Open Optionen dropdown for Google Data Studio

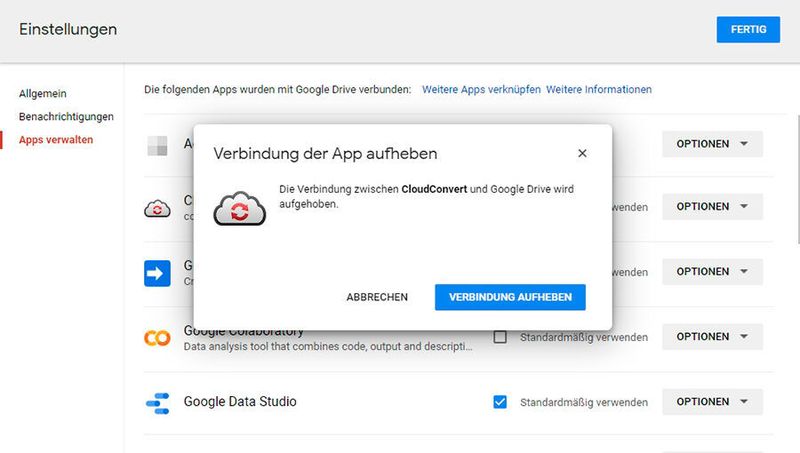[712, 402]
